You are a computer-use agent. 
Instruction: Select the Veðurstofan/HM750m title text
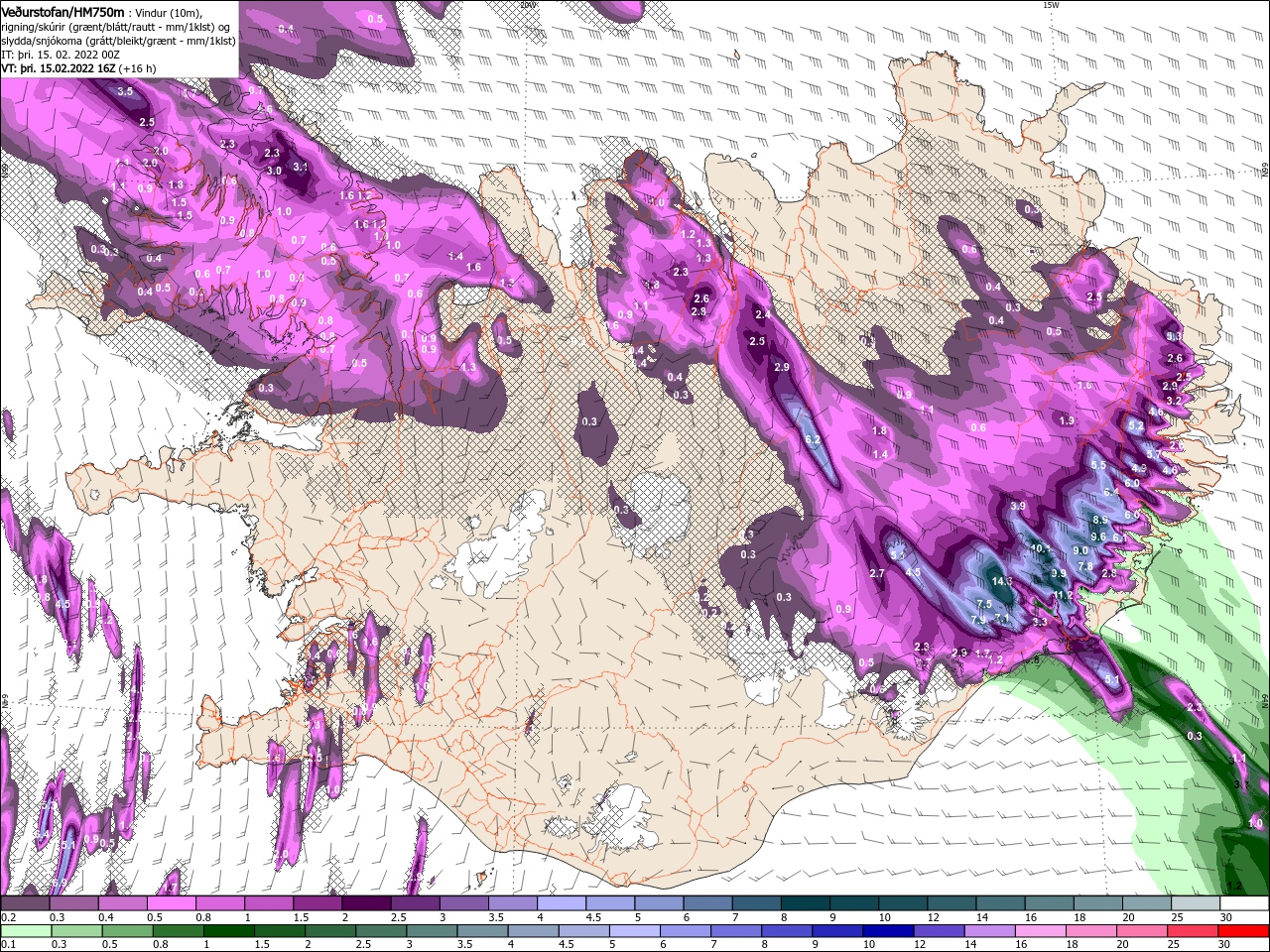tap(63, 11)
